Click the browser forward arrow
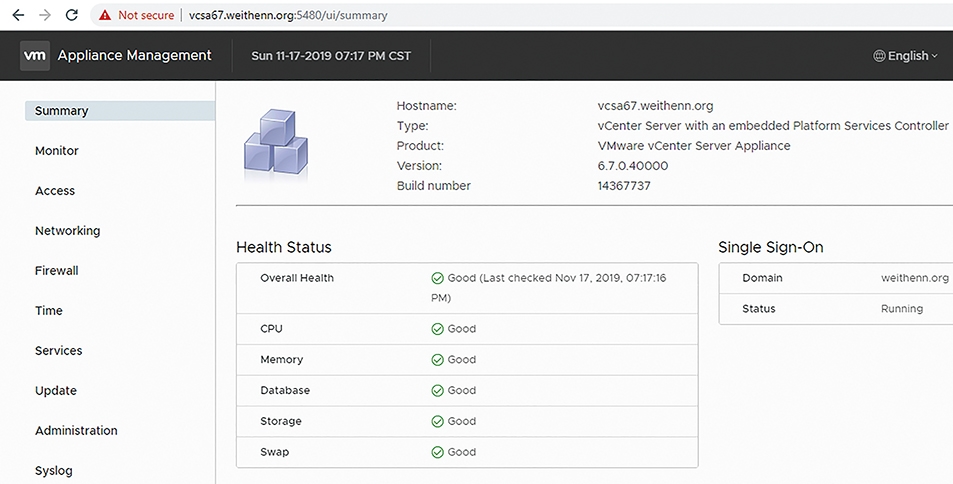This screenshot has width=953, height=484. point(45,15)
